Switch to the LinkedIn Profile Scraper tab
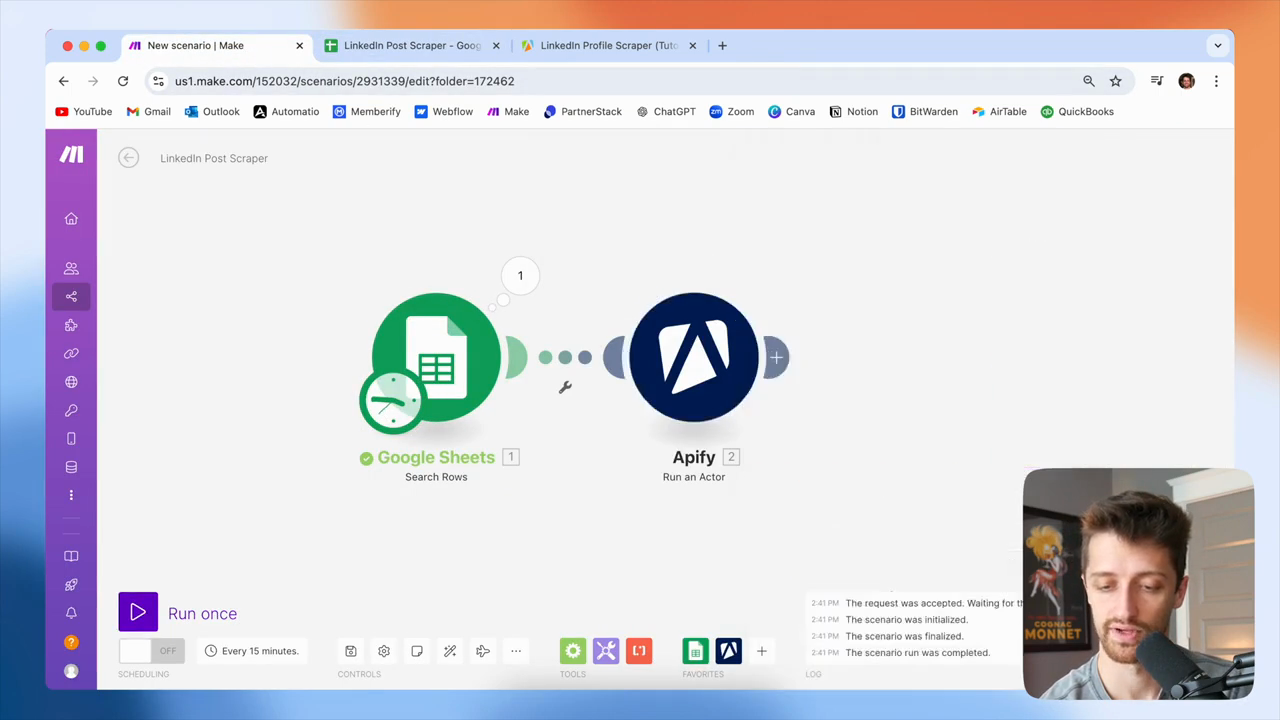This screenshot has height=720, width=1280. pos(609,45)
